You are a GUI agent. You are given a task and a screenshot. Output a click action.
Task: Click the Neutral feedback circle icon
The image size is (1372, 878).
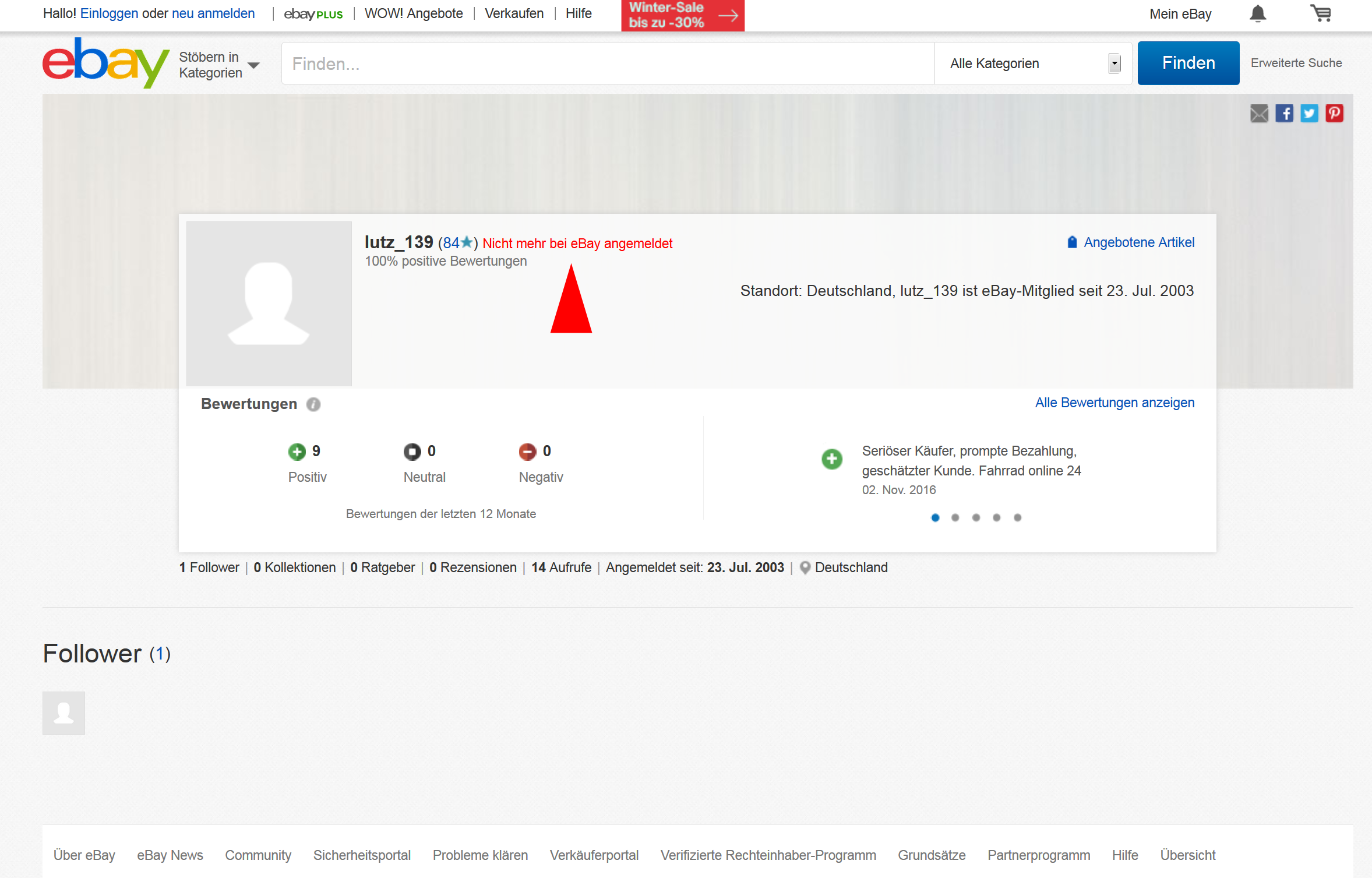(412, 452)
